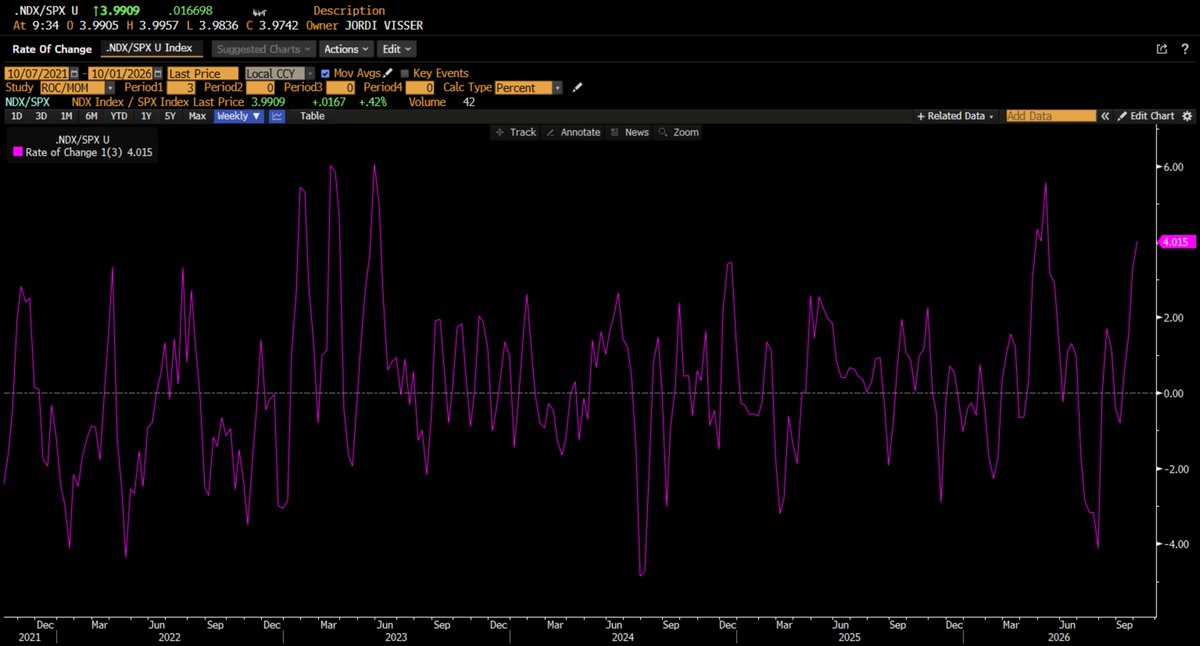The width and height of the screenshot is (1200, 646).
Task: Select the 1D range tab
Action: 17,116
